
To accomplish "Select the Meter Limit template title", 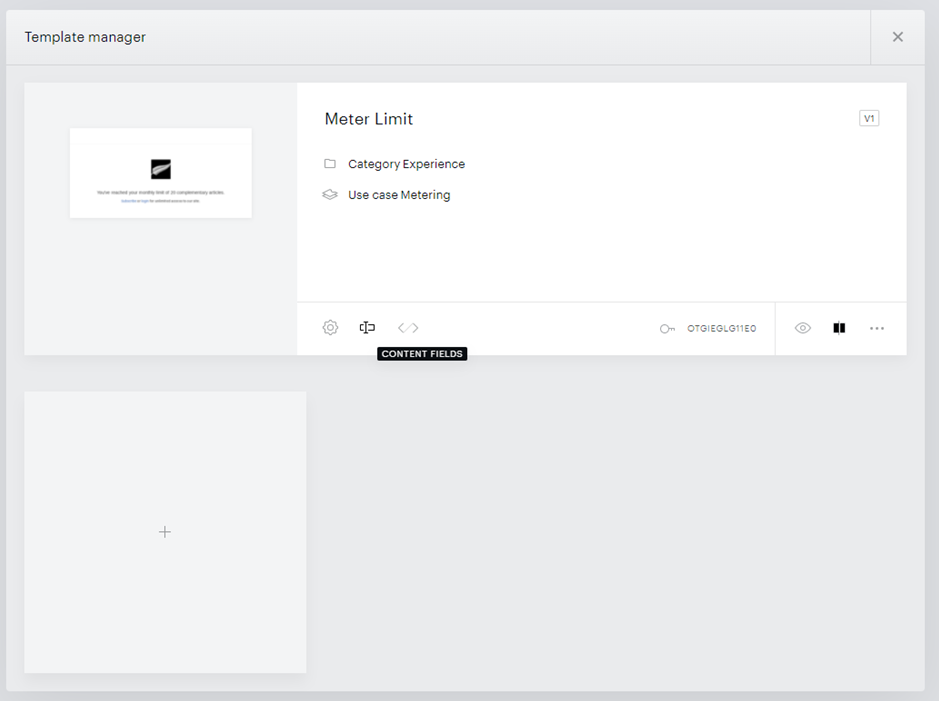I will click(x=369, y=119).
